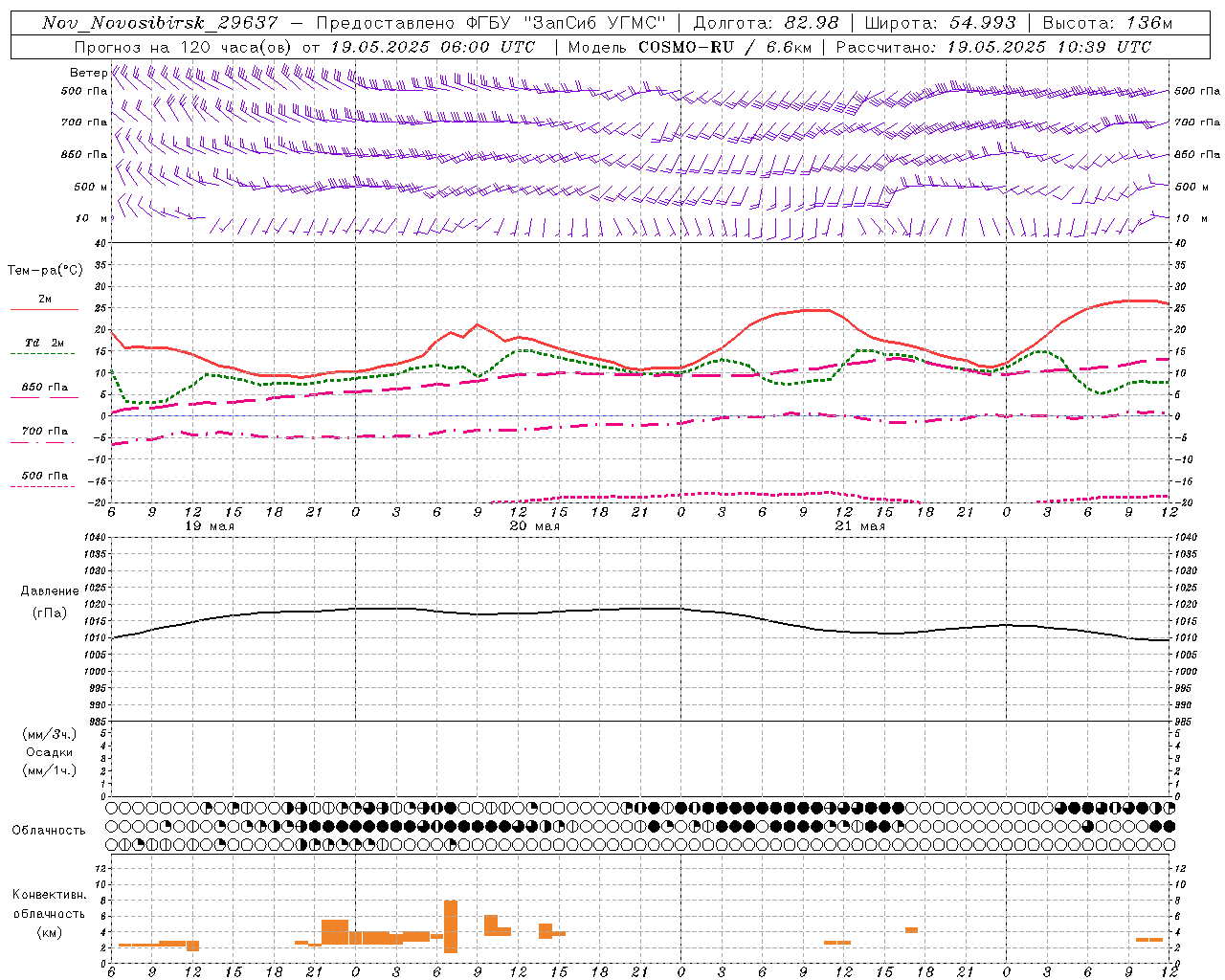
Task: Select the Осадки precipitation label
Action: [49, 752]
